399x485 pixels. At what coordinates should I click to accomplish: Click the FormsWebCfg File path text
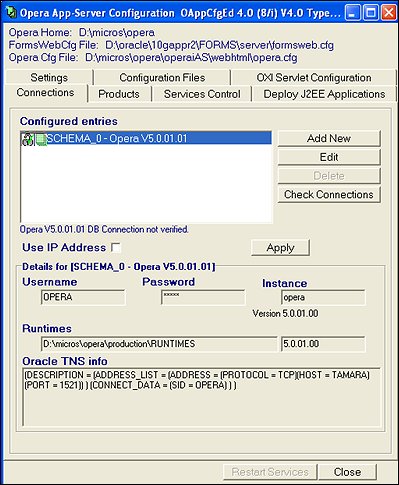(219, 45)
